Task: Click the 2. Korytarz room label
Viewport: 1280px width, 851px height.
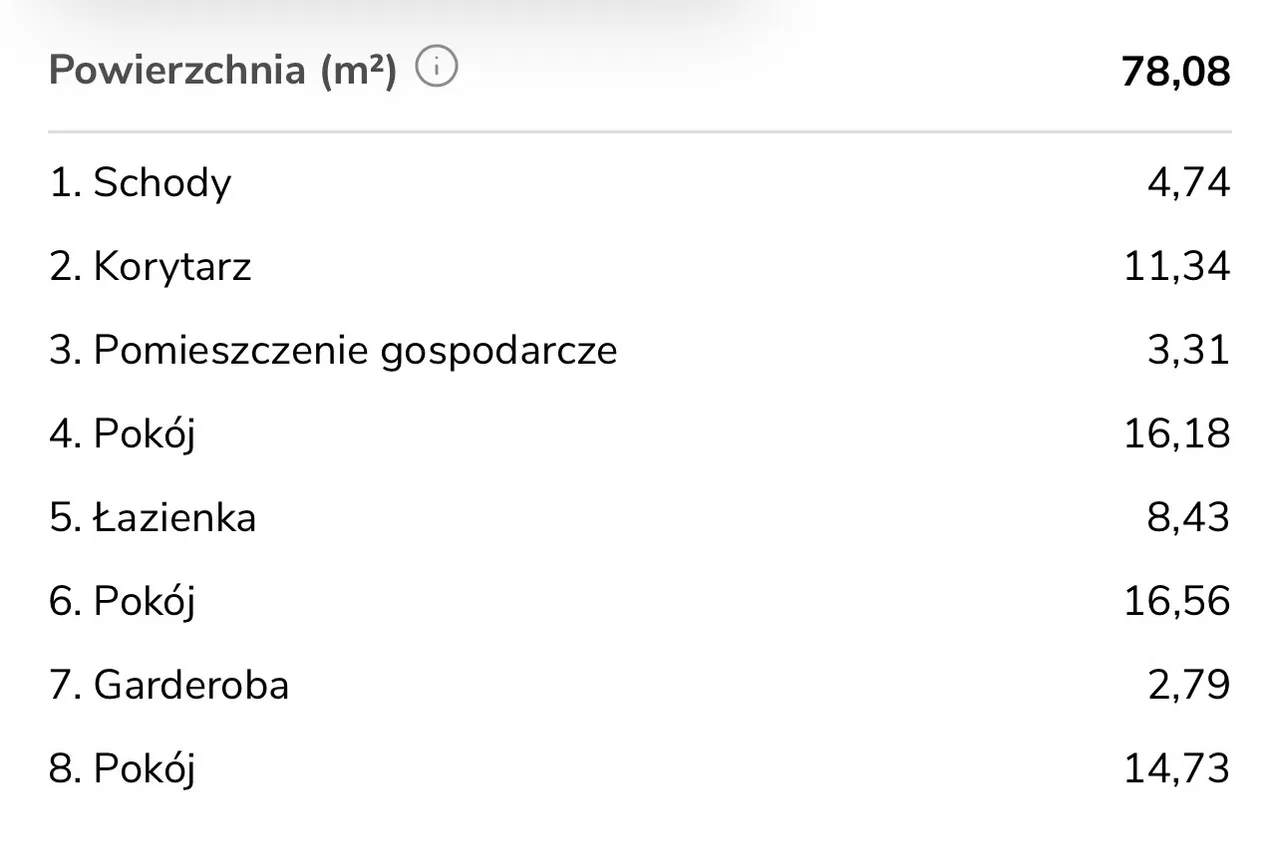Action: [150, 267]
